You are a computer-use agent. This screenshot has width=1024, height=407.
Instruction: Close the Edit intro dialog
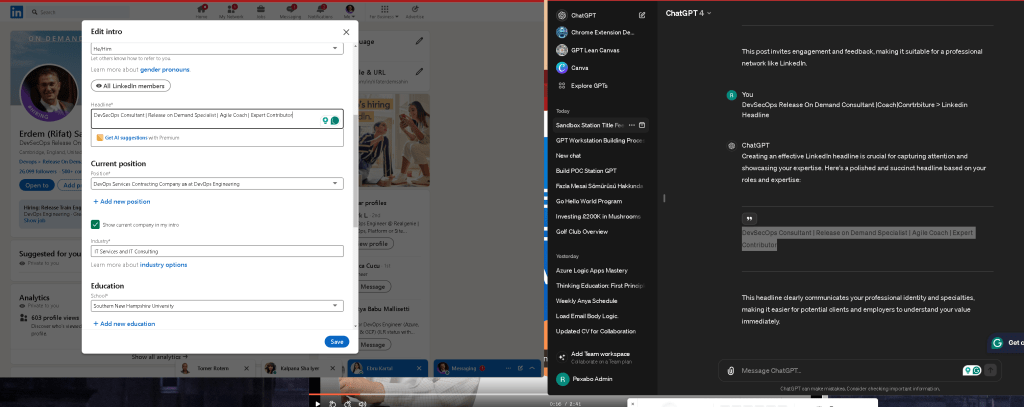click(346, 32)
